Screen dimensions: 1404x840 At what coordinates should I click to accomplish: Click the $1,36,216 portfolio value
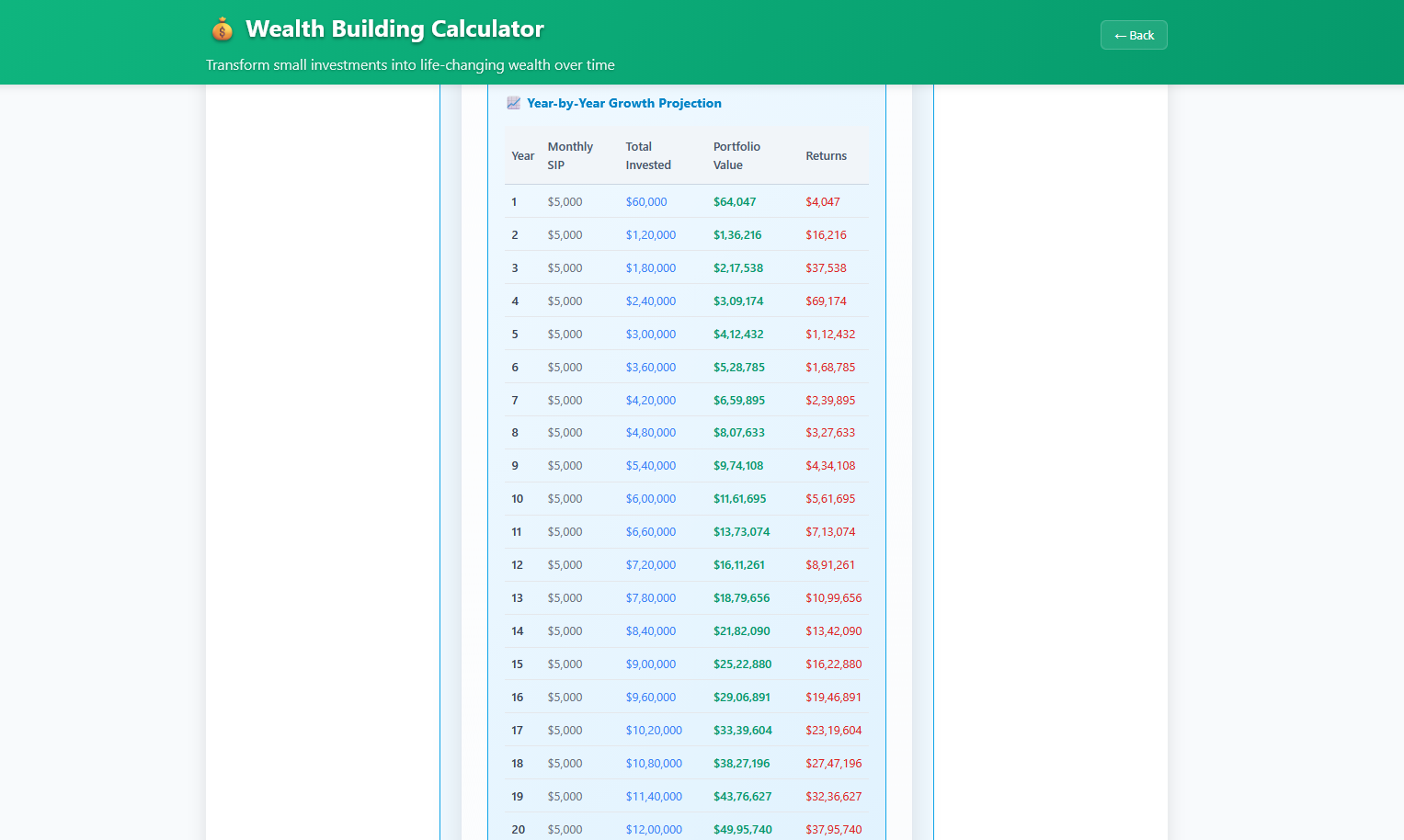pyautogui.click(x=737, y=234)
